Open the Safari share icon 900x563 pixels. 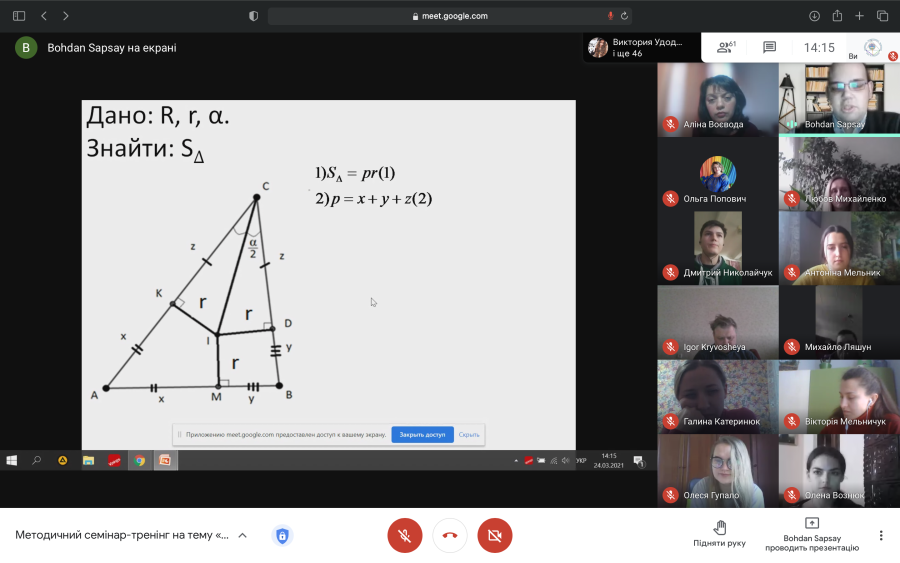pos(837,16)
